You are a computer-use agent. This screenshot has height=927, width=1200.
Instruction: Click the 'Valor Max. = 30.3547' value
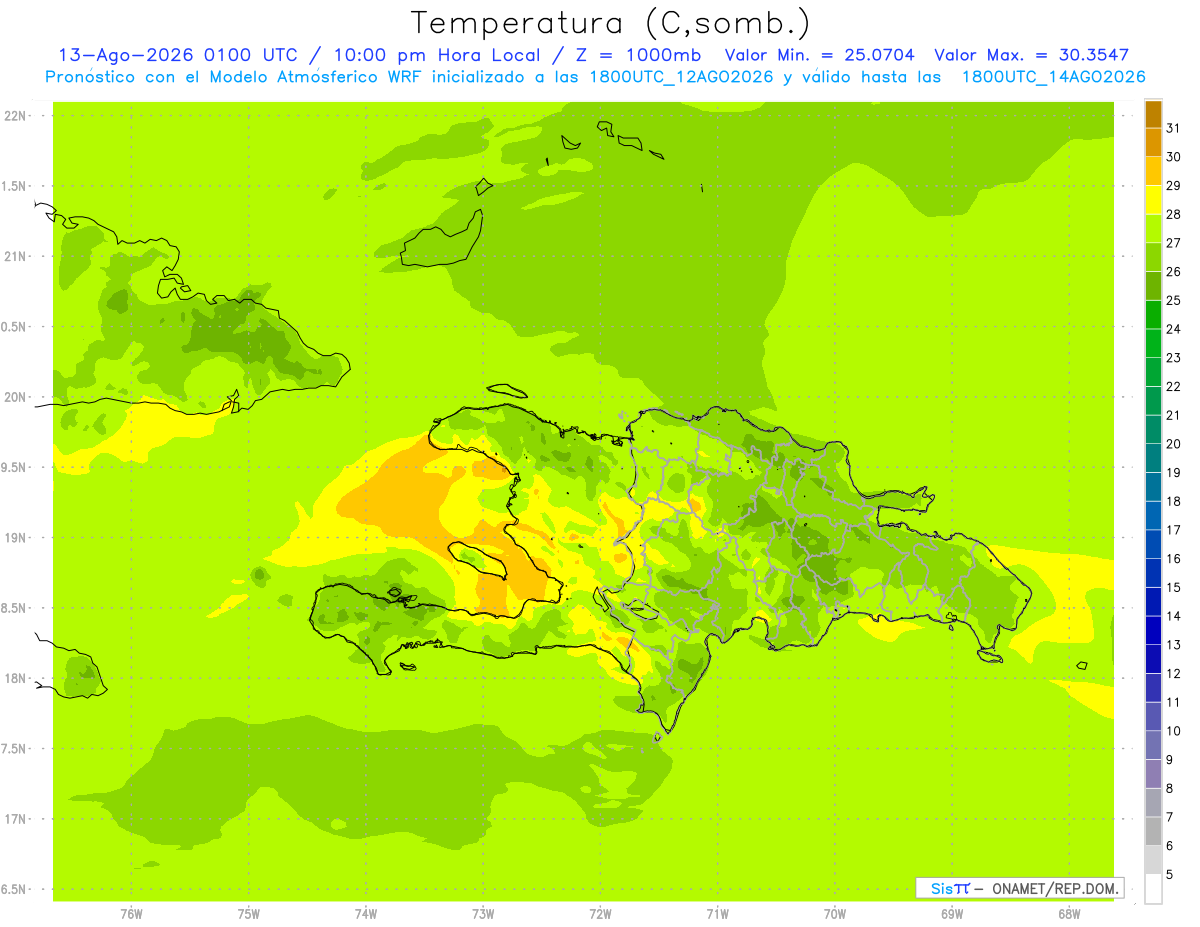tap(1032, 55)
